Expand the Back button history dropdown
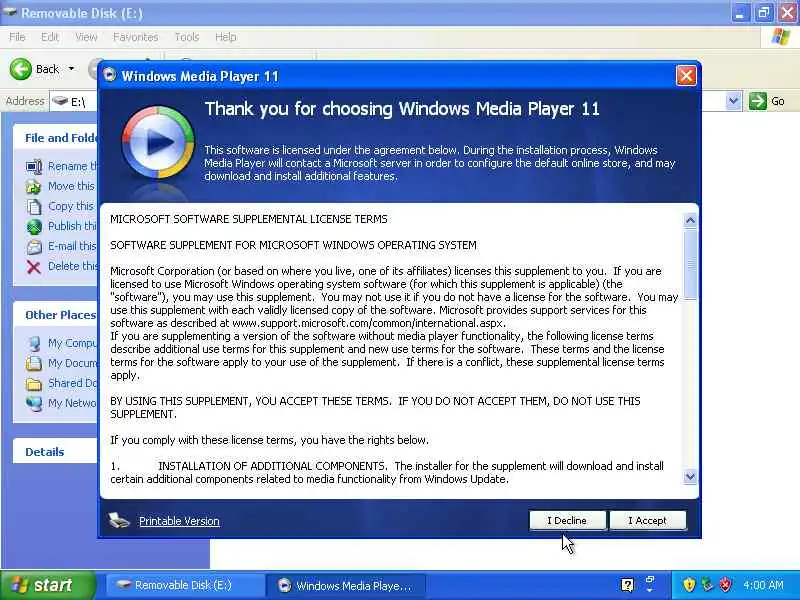The image size is (800, 600). coord(71,69)
